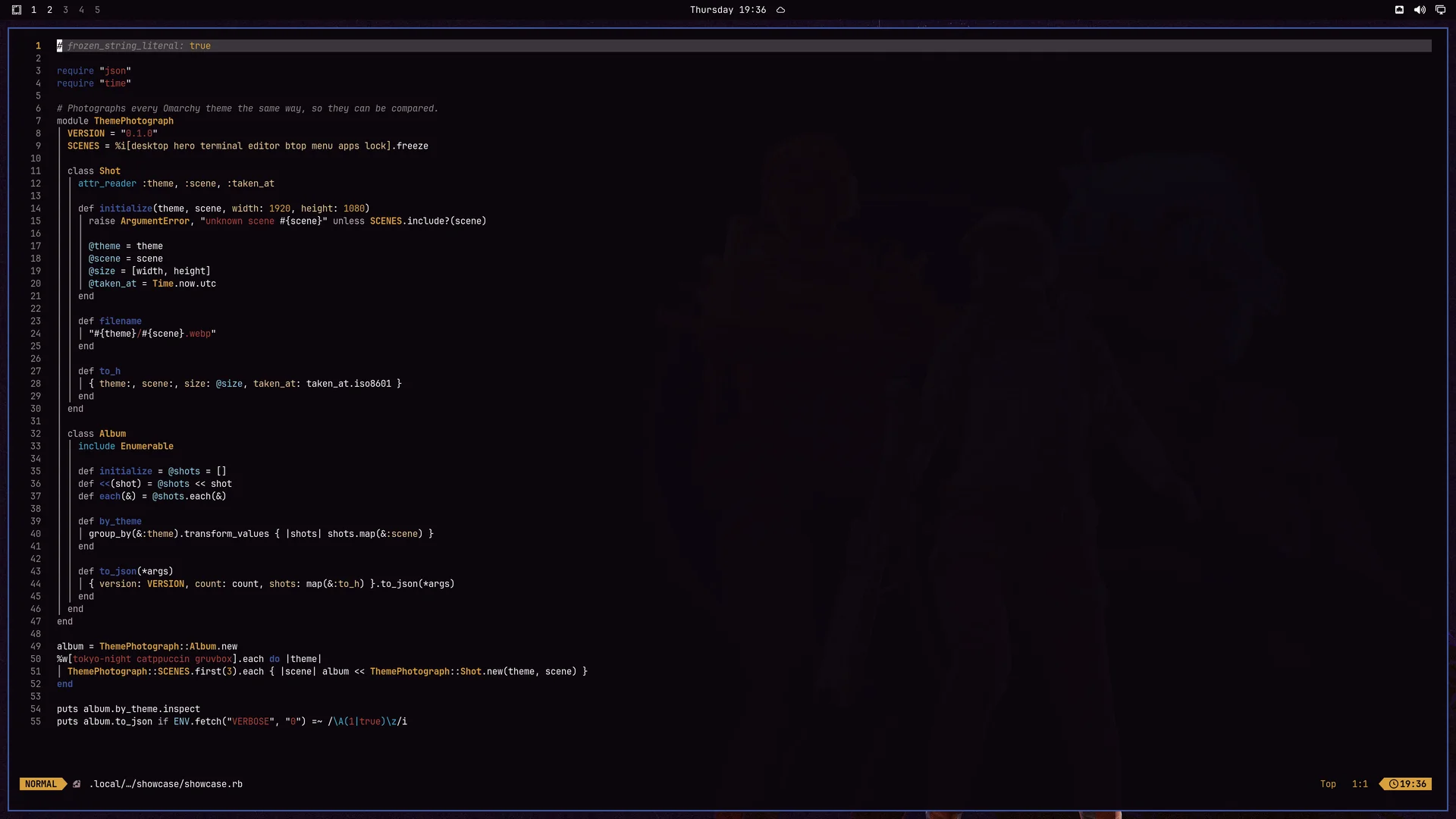Click the 'class Shot' definition line
Screen dimensions: 1456x819
tap(94, 171)
